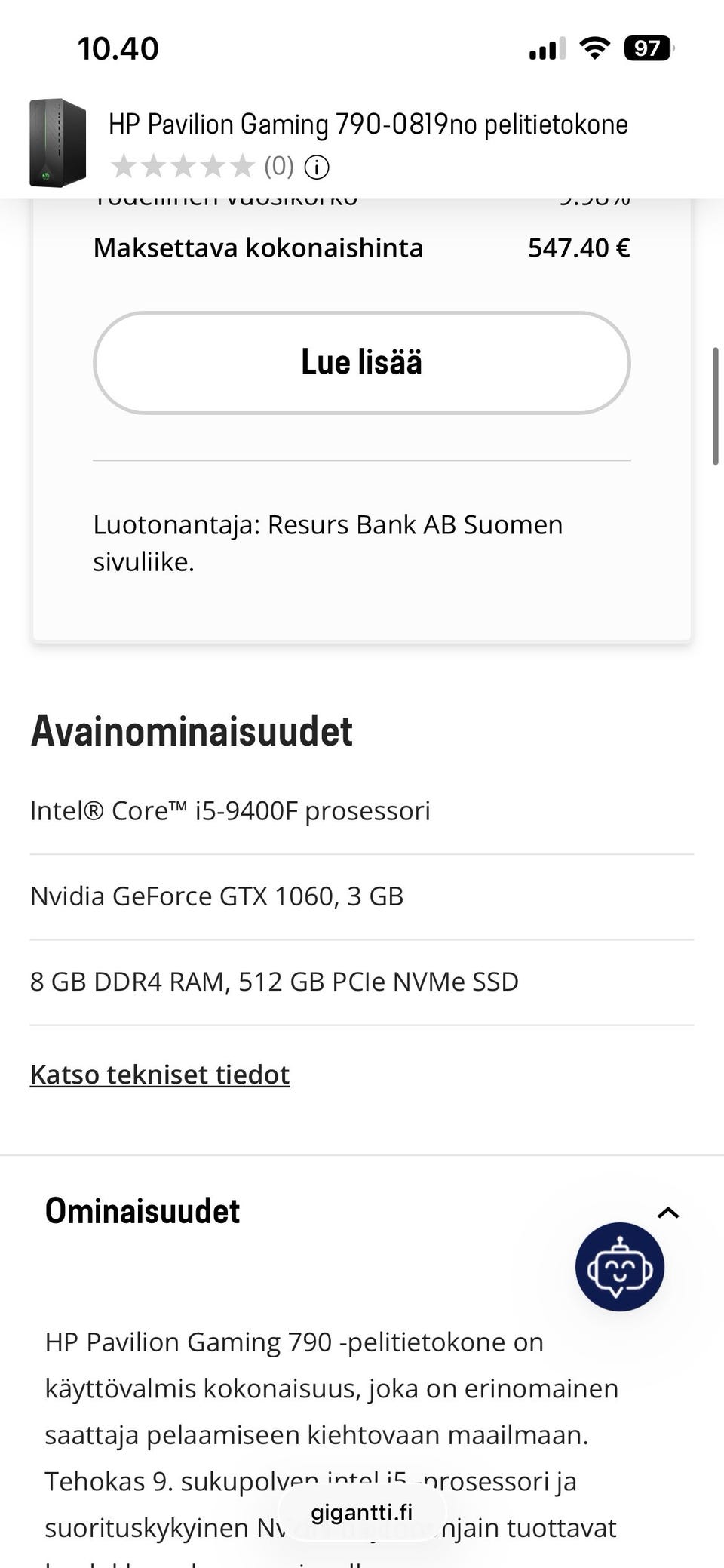The width and height of the screenshot is (724, 1568).
Task: Select the Nvidia GeForce GTX 1060 row
Action: tap(217, 896)
